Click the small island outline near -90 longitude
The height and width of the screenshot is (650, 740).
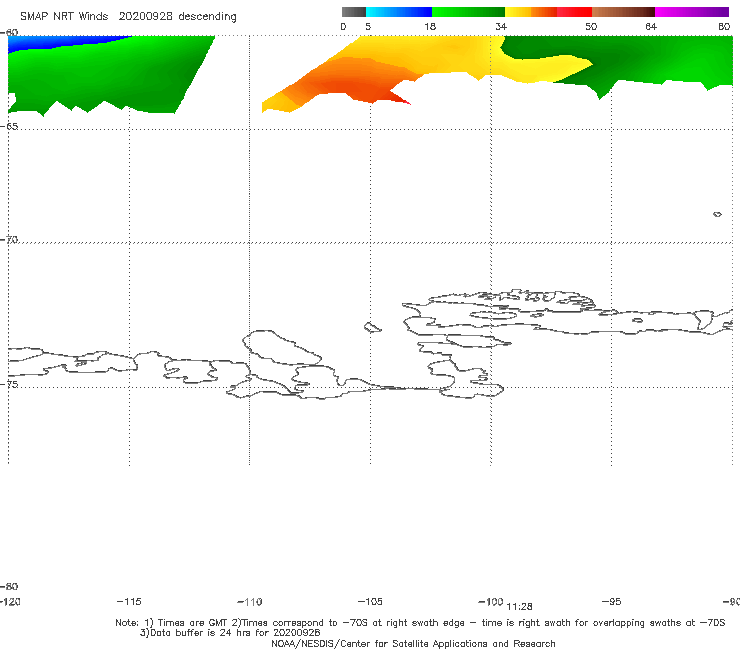(x=717, y=214)
